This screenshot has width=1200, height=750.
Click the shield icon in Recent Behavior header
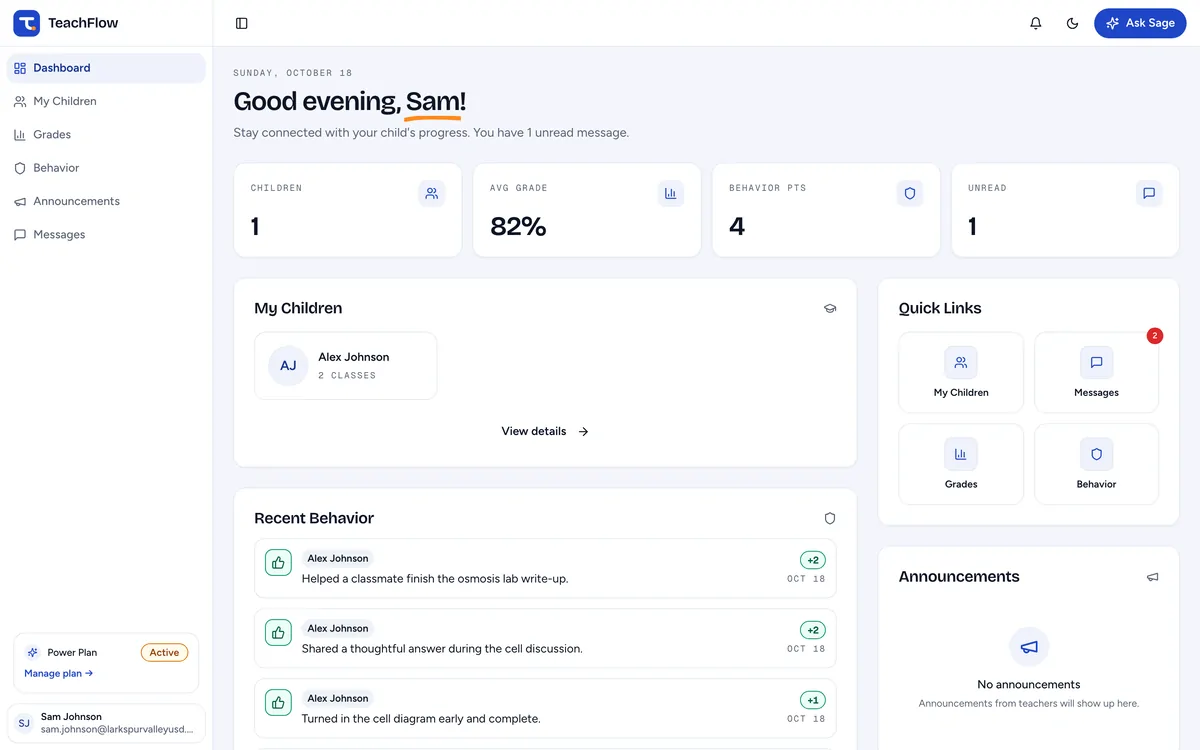829,518
